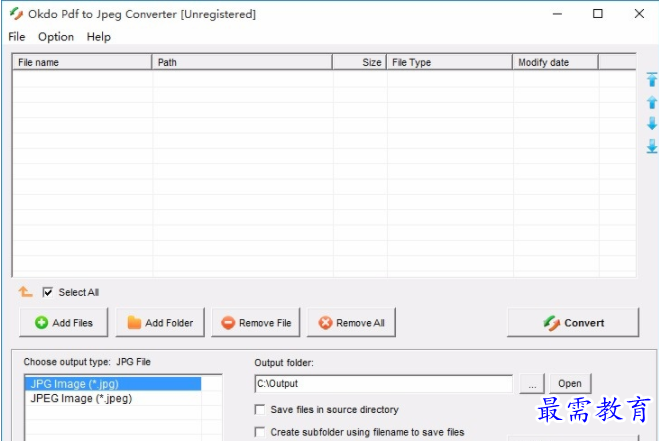Click the Add Folder button
659x441 pixels.
point(160,322)
